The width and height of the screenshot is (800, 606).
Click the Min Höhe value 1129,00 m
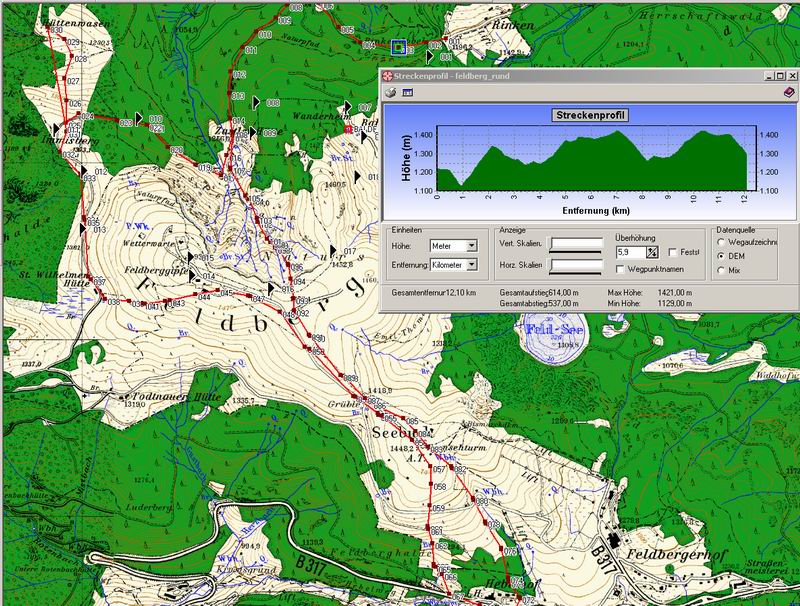673,304
